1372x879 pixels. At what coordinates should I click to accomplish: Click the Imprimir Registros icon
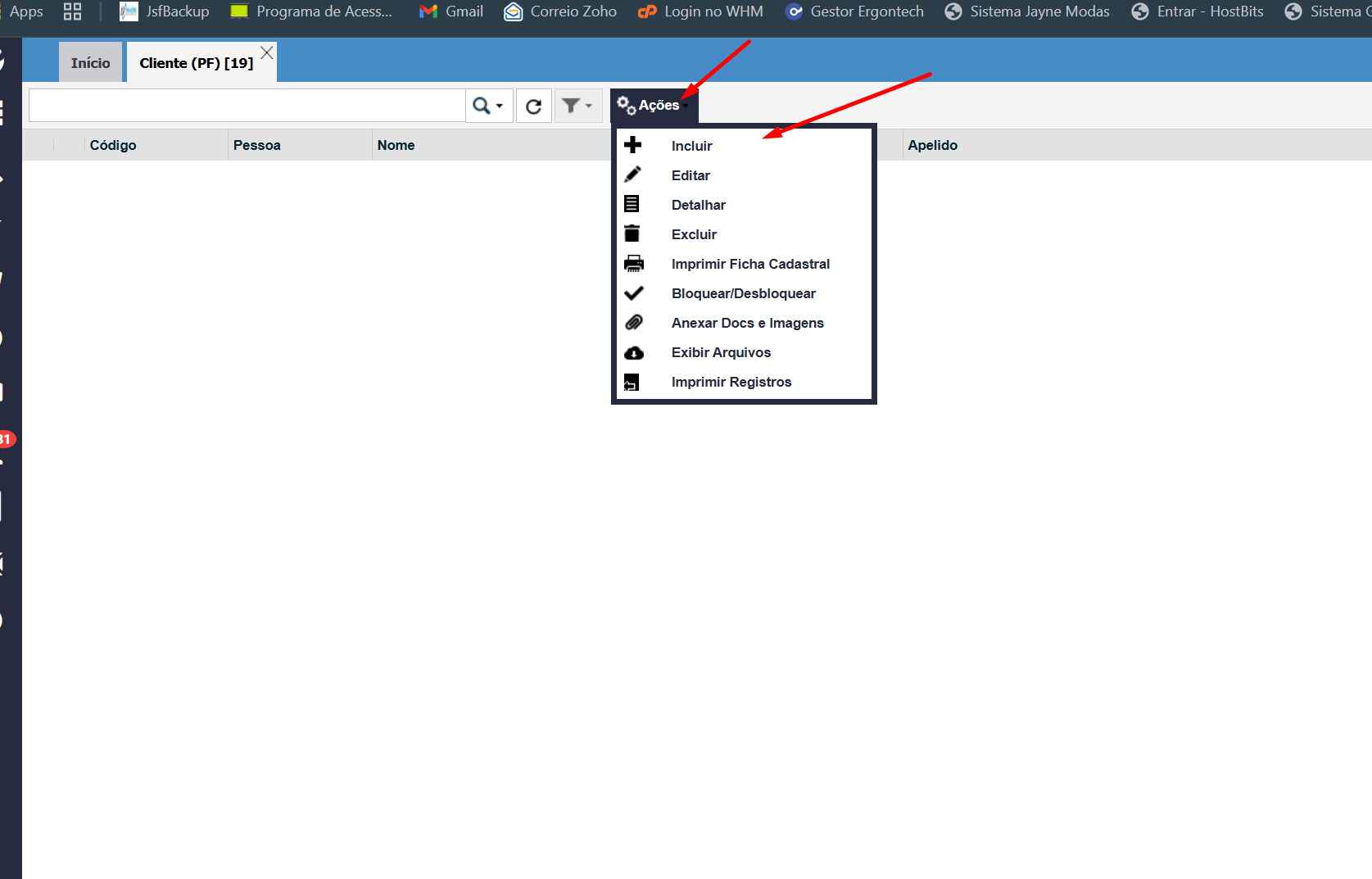pyautogui.click(x=632, y=382)
